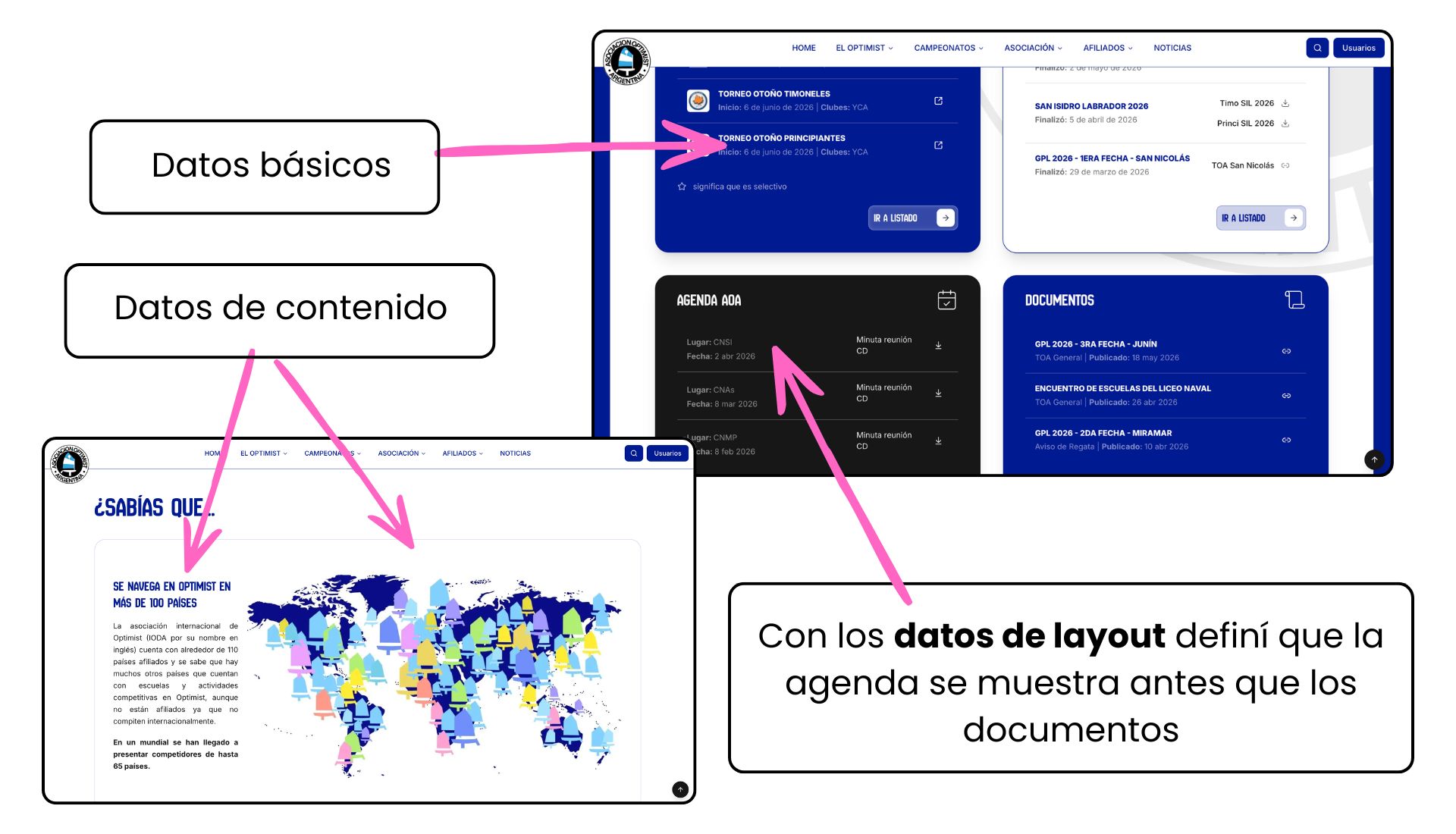Open link icon for GPL 2026 3ra Fecha Junín
Image resolution: width=1456 pixels, height=834 pixels.
tap(1286, 351)
